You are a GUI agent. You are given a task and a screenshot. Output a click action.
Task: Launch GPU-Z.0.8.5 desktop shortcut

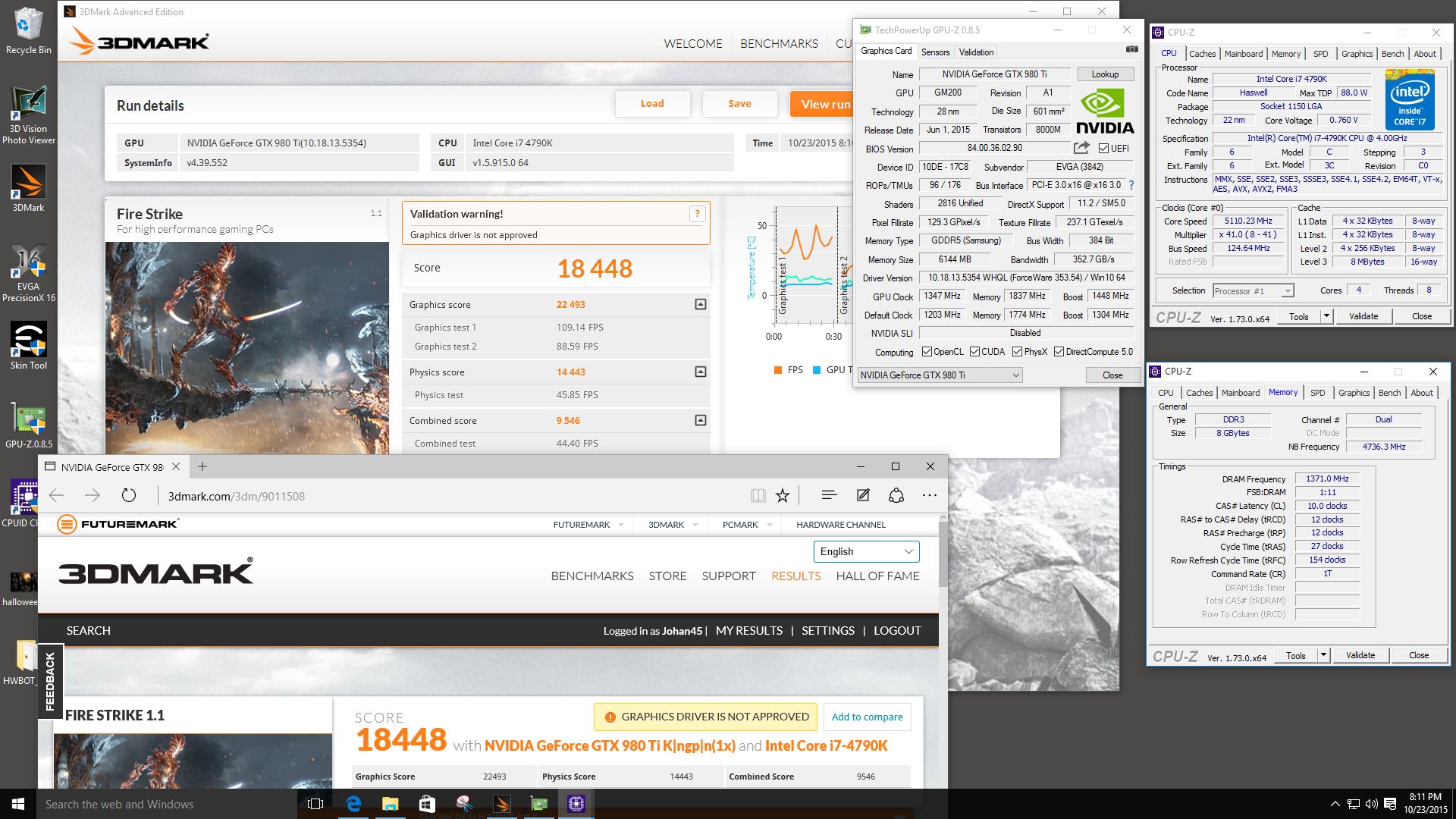tap(28, 425)
